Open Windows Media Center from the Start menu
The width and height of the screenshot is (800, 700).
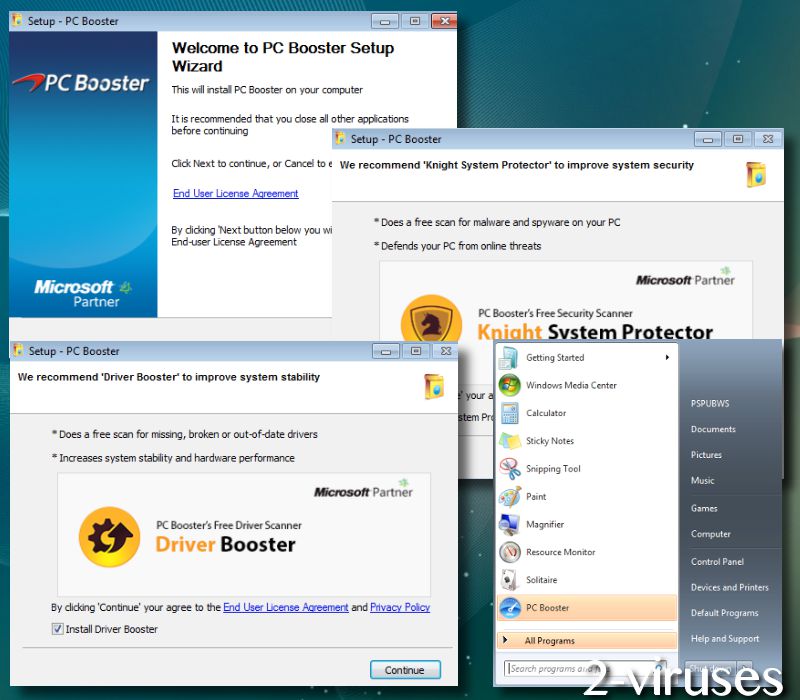[x=586, y=385]
